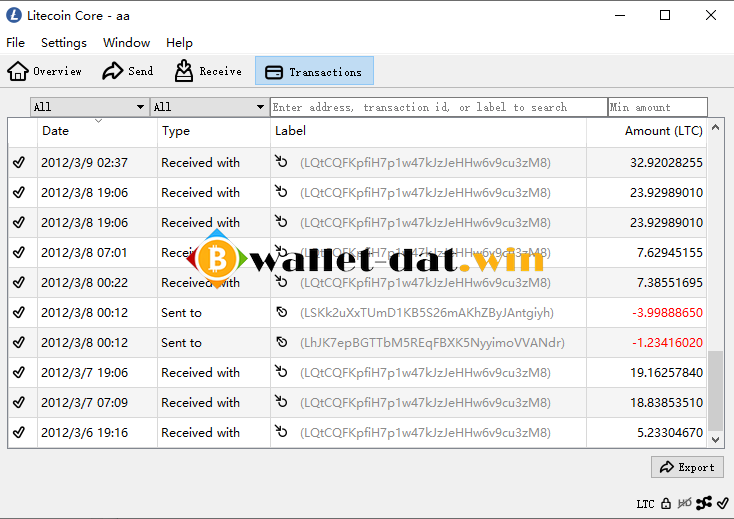The height and width of the screenshot is (519, 734).
Task: Sort by the Type column header
Action: [214, 131]
